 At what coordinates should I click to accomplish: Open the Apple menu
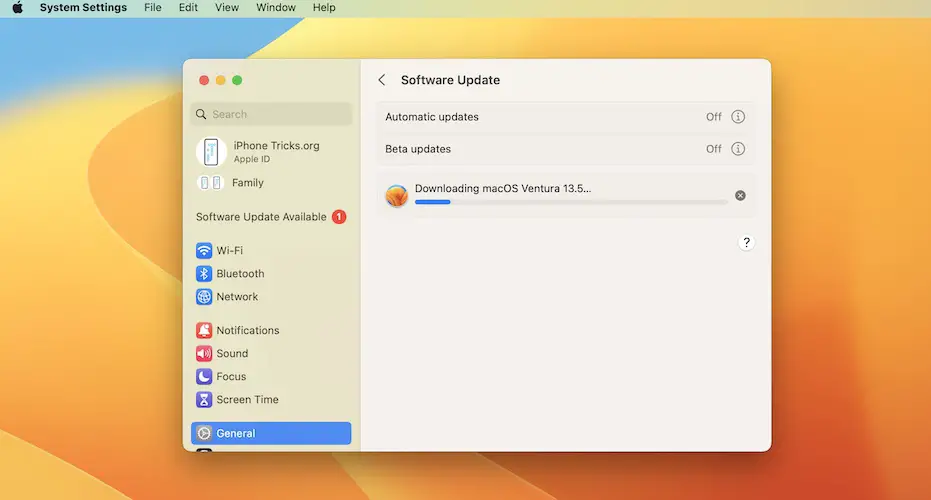coord(17,8)
